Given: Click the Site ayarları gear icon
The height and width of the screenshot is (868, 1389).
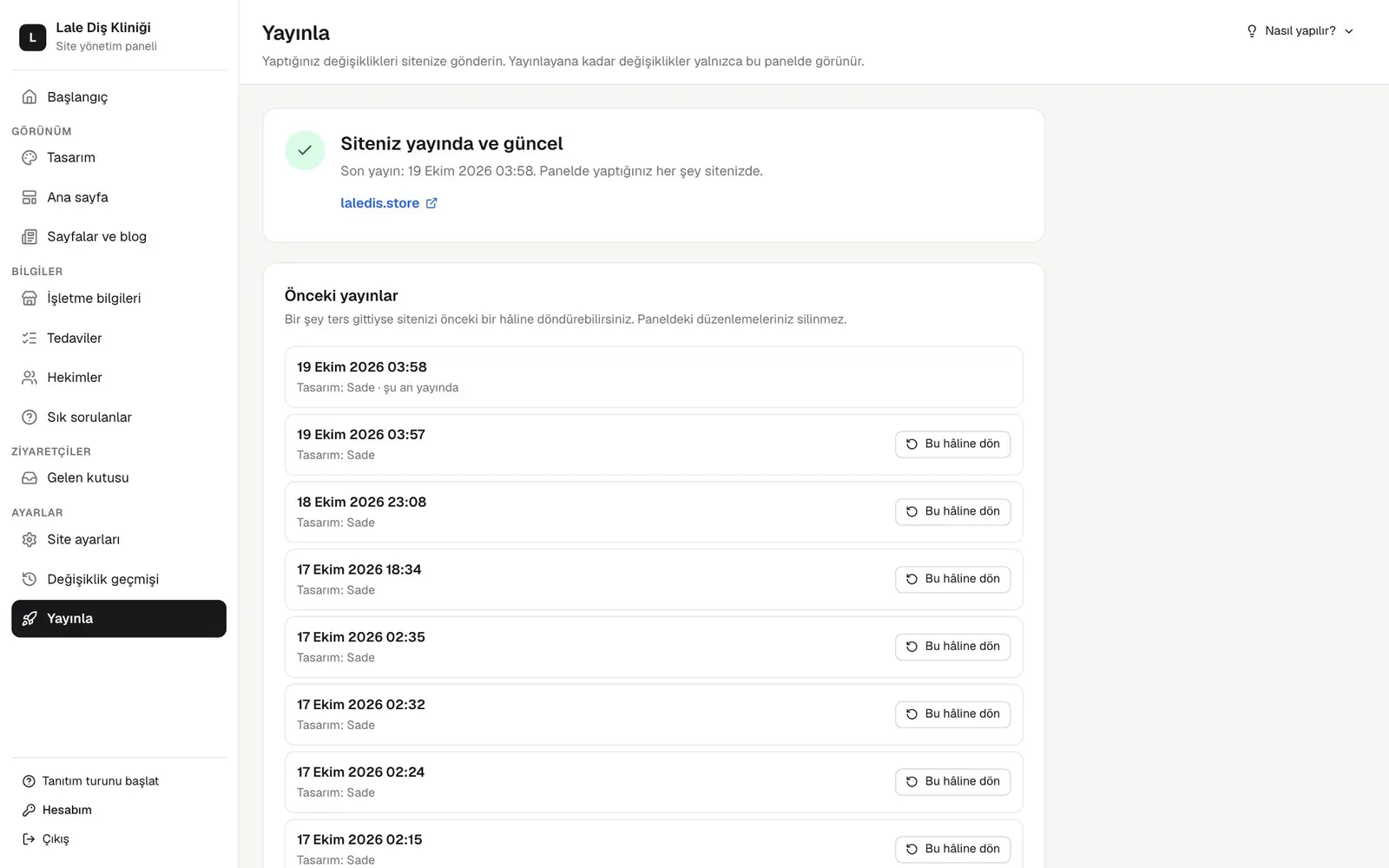Looking at the screenshot, I should 30,540.
